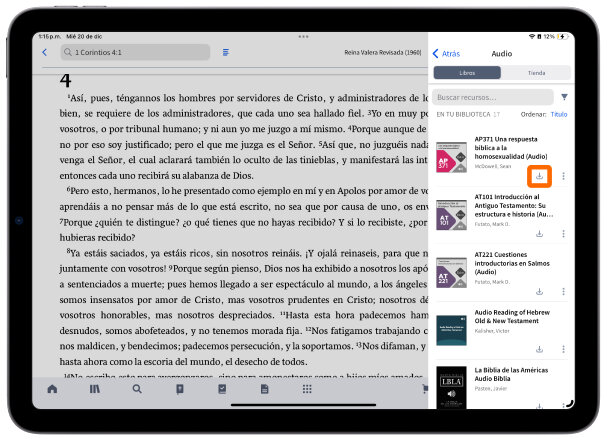
Task: Select 'AT221 Cuestiones introductorias en Salmos' title
Action: [x=512, y=263]
